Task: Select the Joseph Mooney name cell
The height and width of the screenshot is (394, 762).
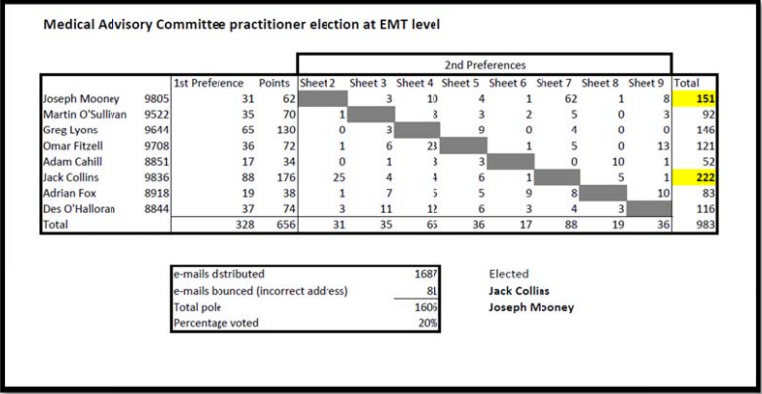Action: (81, 99)
